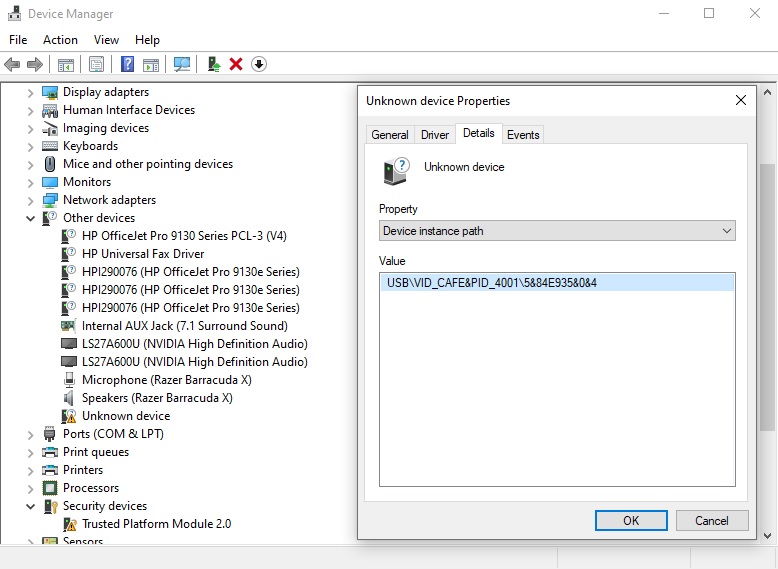
Task: Click the Ports (COM & LPT) icon
Action: tap(50, 435)
